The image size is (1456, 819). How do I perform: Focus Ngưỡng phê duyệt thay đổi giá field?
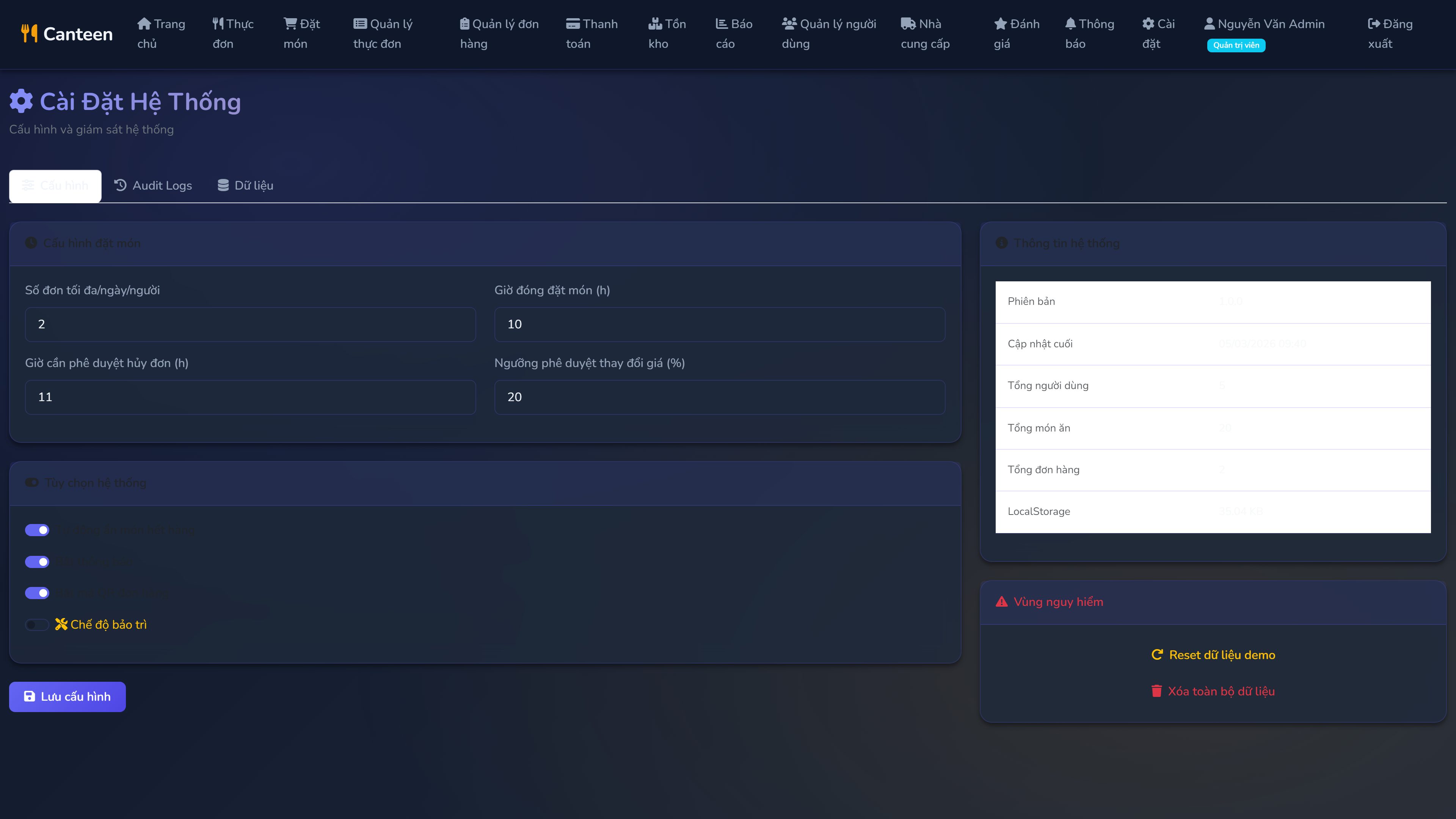click(x=720, y=397)
